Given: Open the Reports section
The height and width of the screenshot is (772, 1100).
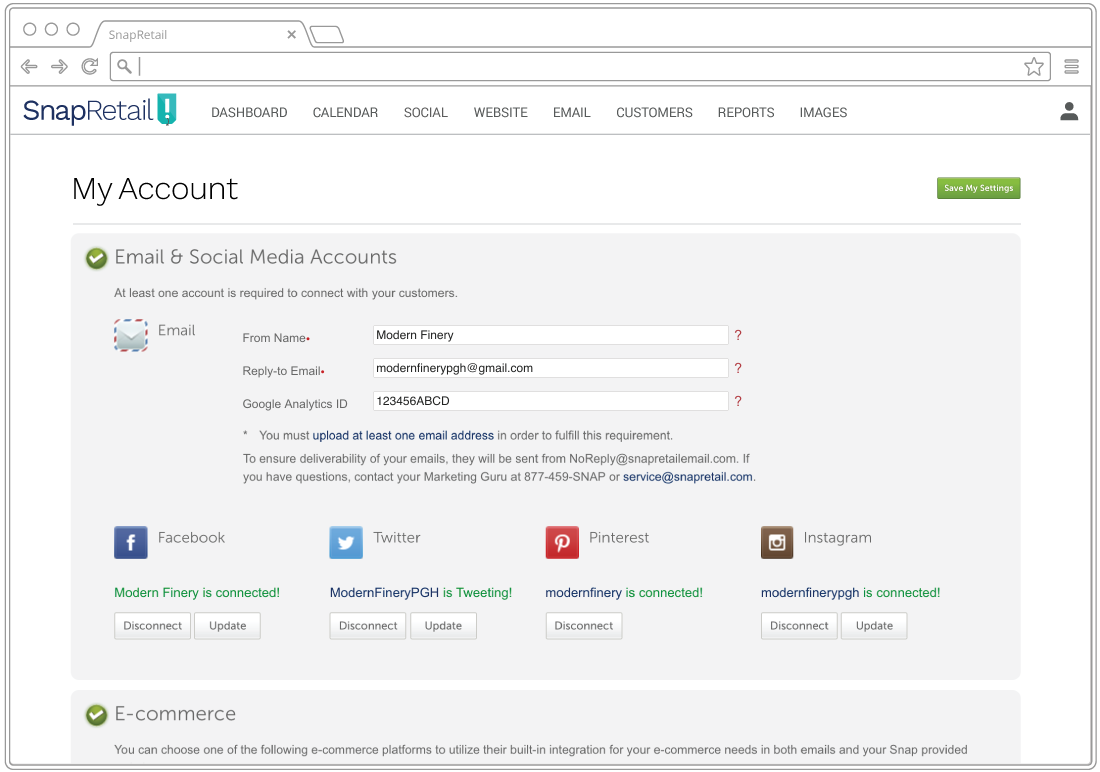Looking at the screenshot, I should point(746,112).
